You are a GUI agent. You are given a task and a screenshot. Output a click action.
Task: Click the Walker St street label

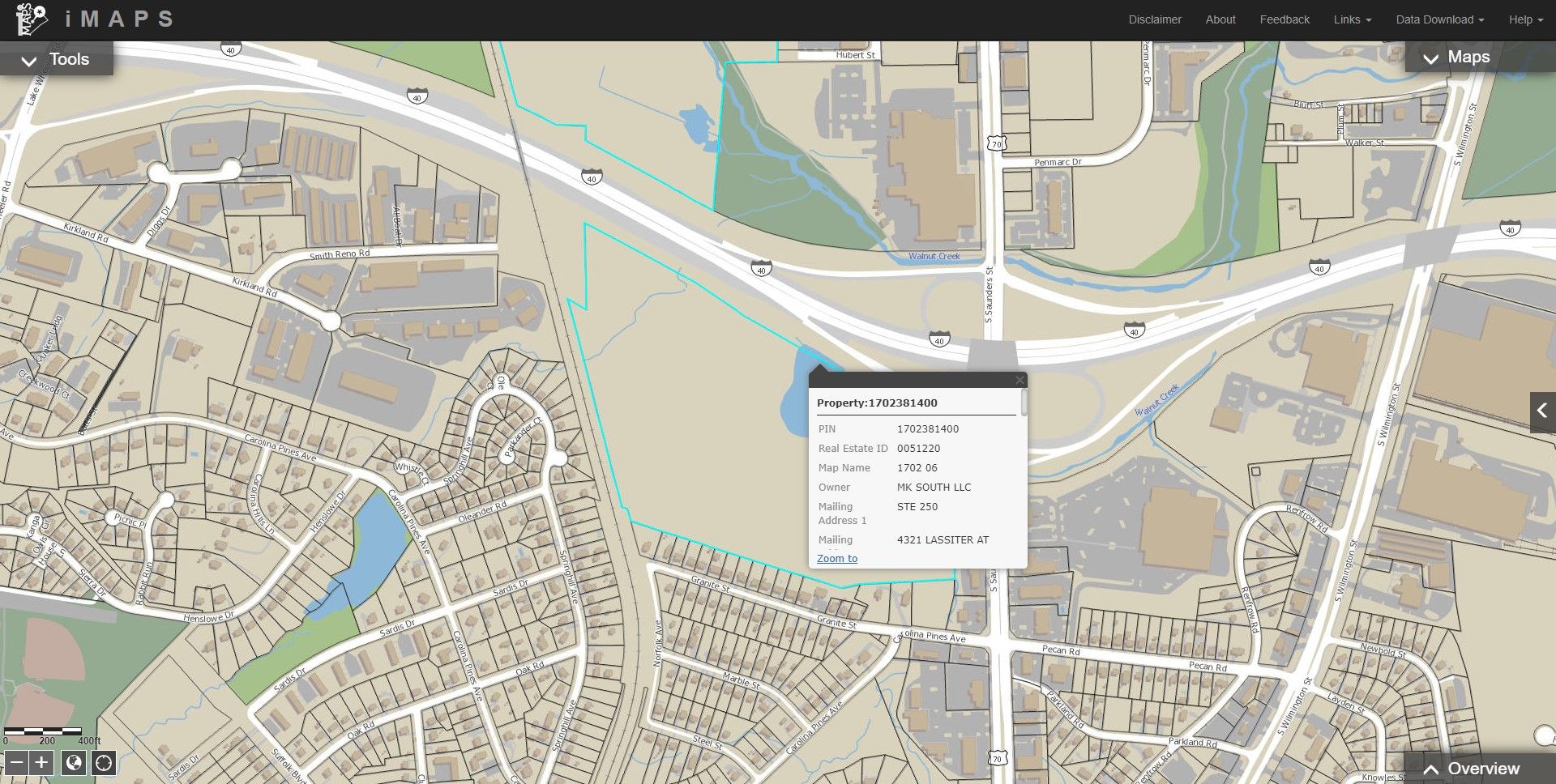(1365, 143)
